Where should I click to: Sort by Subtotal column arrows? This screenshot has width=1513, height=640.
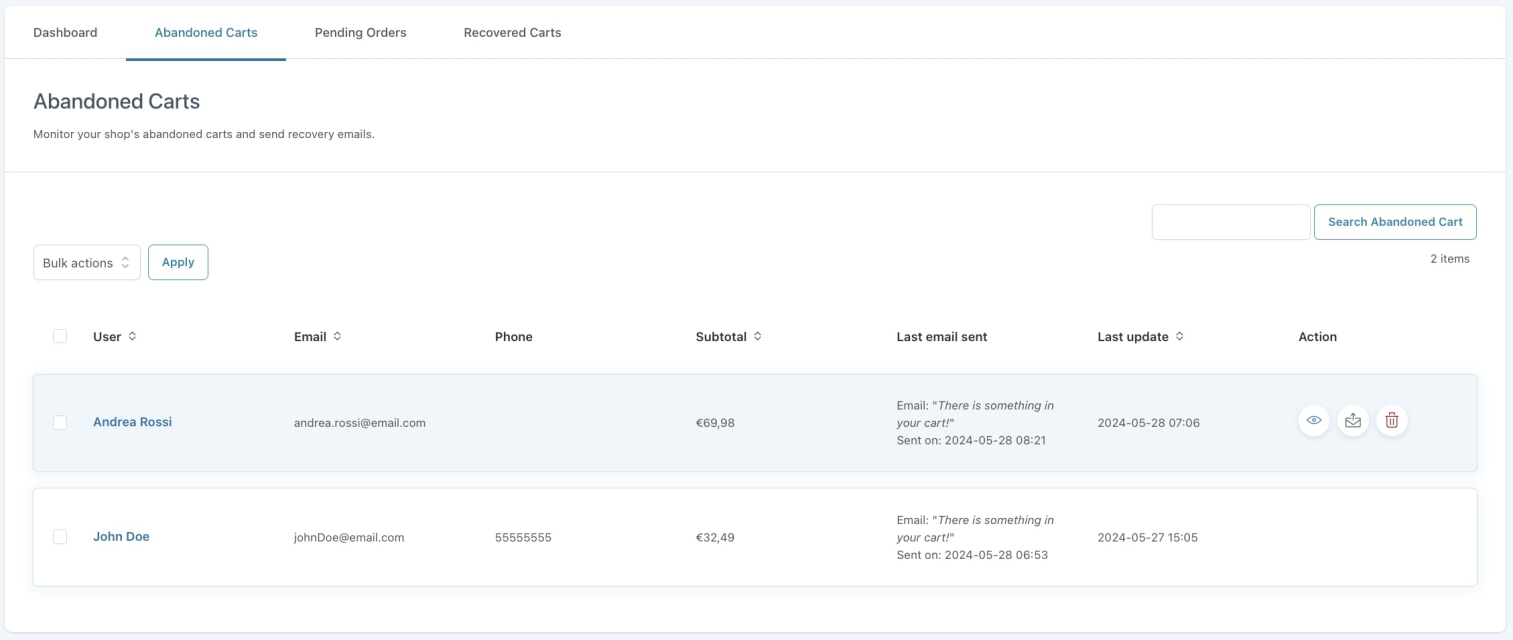tap(757, 337)
